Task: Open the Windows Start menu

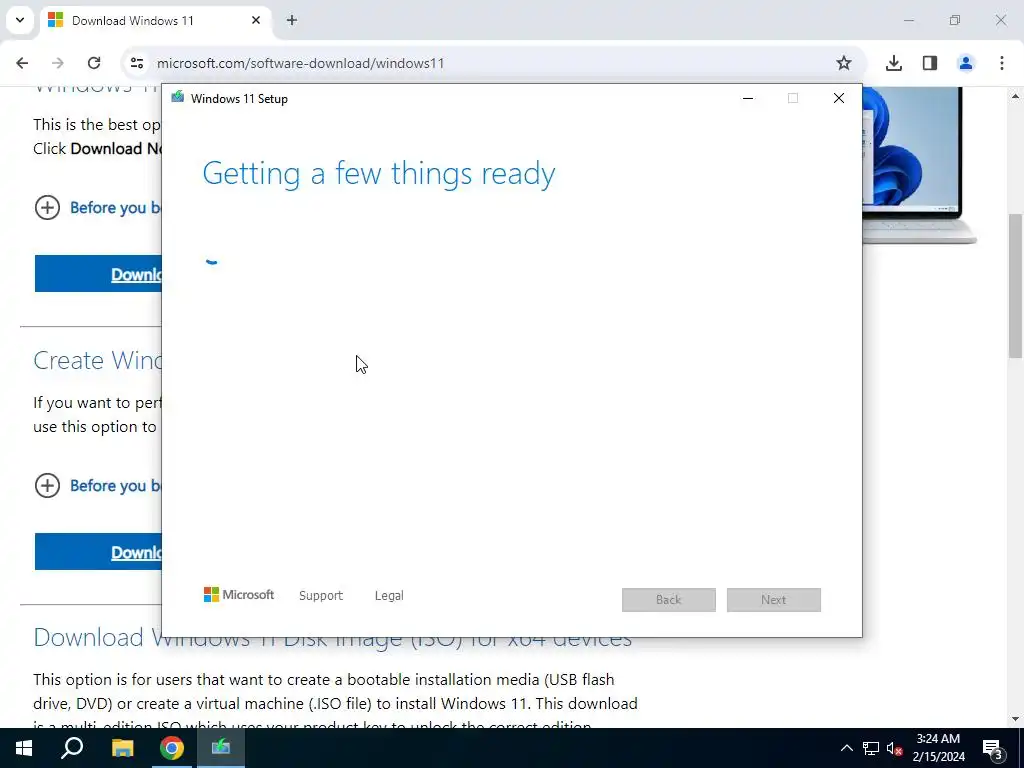Action: [24, 748]
